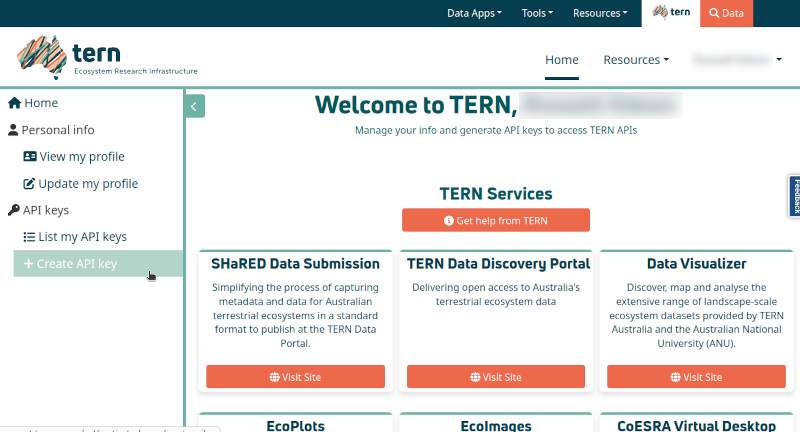Click globe icon on Data Visualizer Visit Site
The width and height of the screenshot is (800, 432).
click(x=676, y=377)
